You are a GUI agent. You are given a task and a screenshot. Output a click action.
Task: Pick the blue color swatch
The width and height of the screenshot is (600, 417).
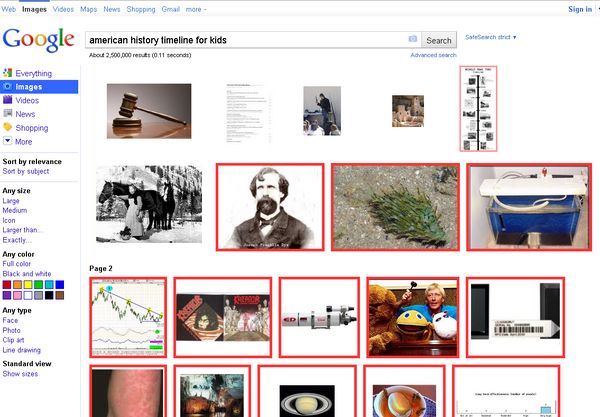[x=60, y=285]
